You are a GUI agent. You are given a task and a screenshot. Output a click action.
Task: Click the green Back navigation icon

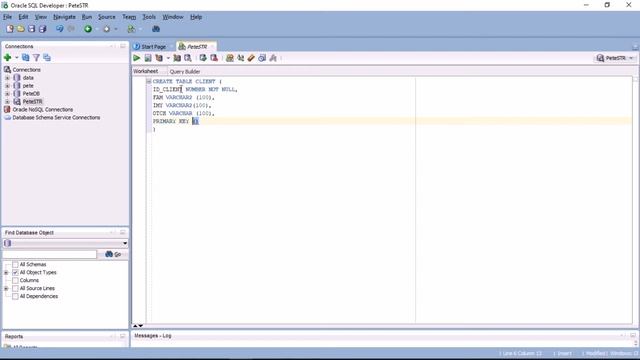coord(88,29)
